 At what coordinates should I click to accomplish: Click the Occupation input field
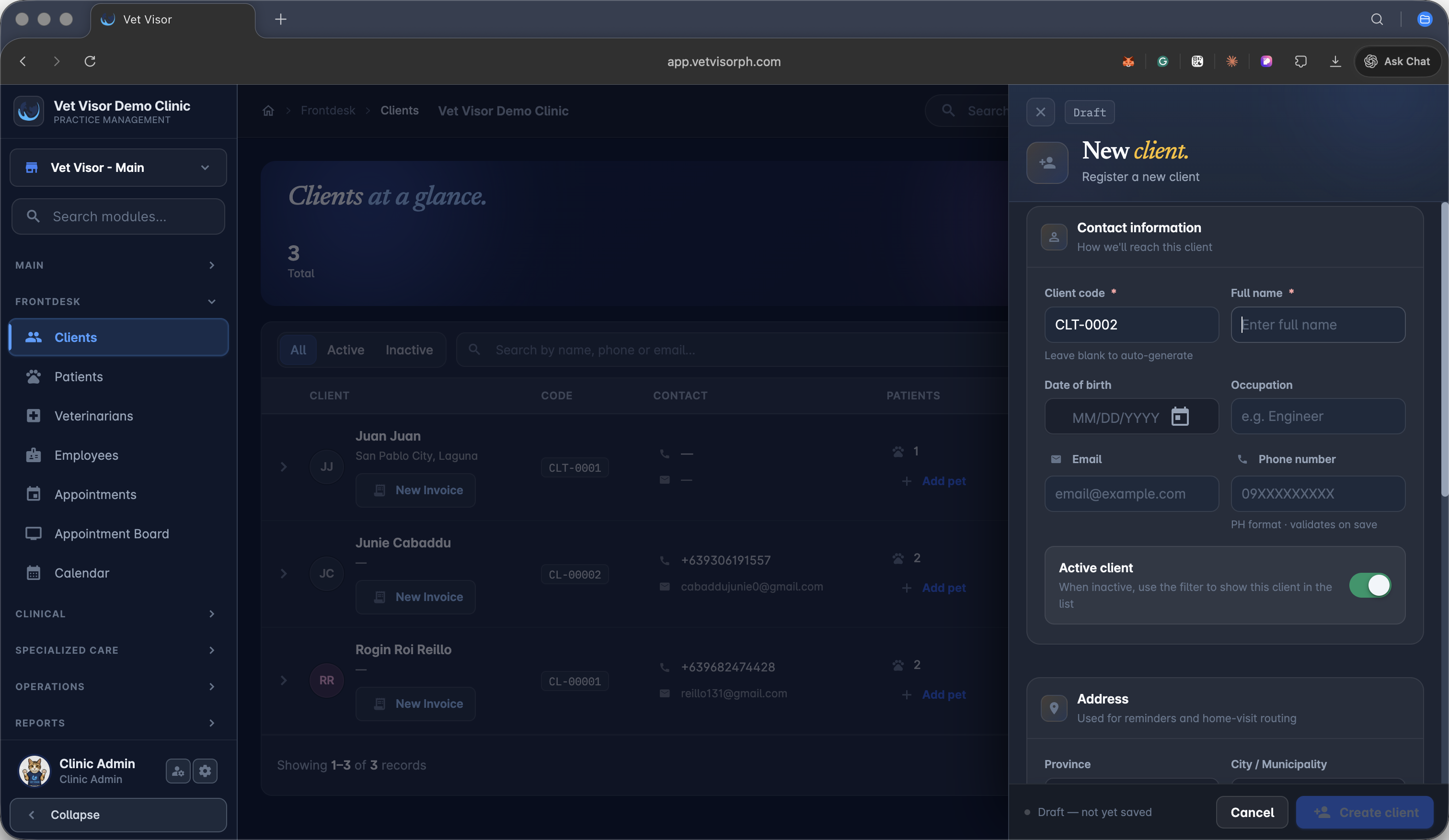pos(1317,417)
